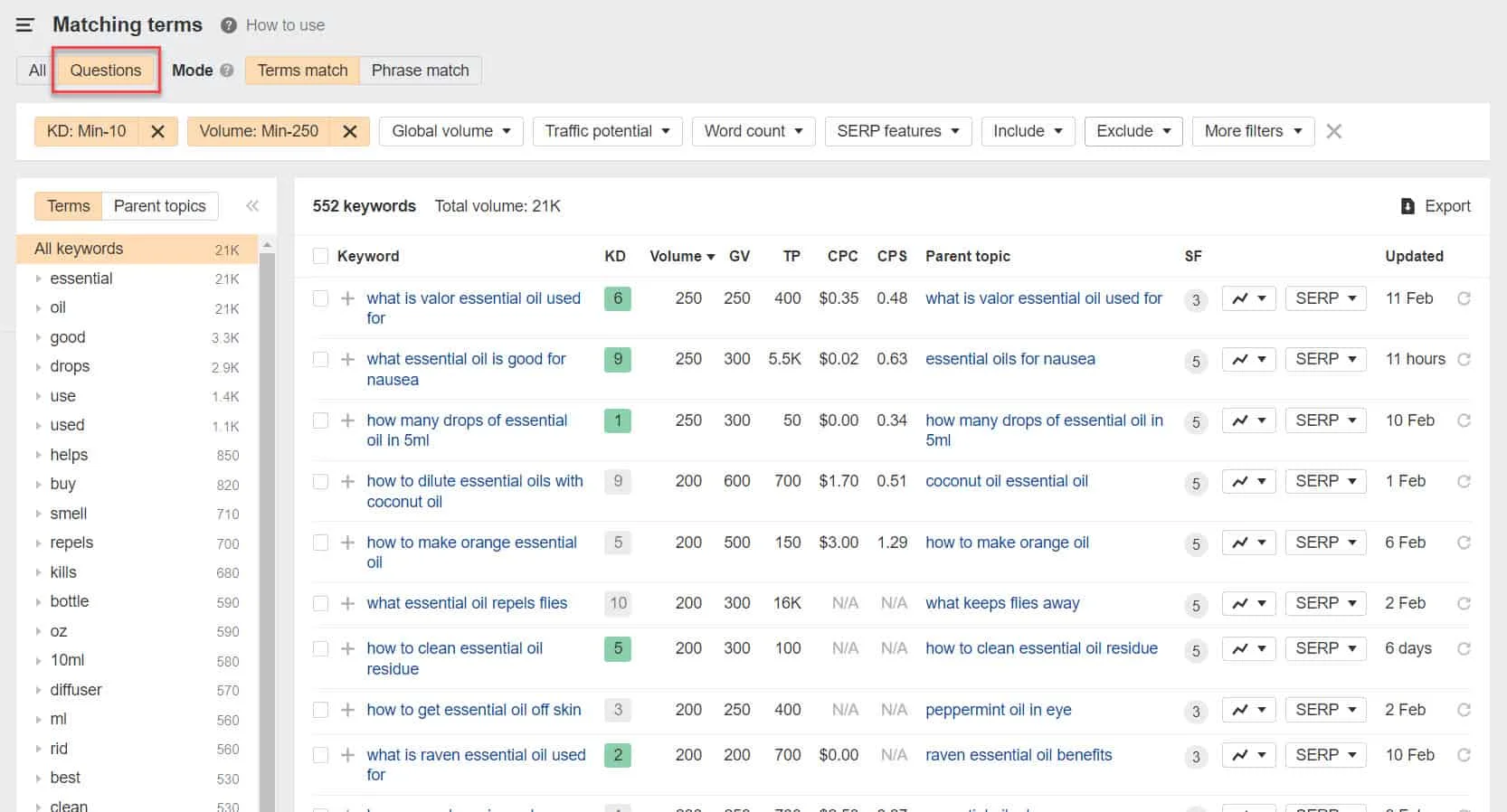Clear all filters with the X icon
The height and width of the screenshot is (812, 1507).
pyautogui.click(x=1333, y=132)
